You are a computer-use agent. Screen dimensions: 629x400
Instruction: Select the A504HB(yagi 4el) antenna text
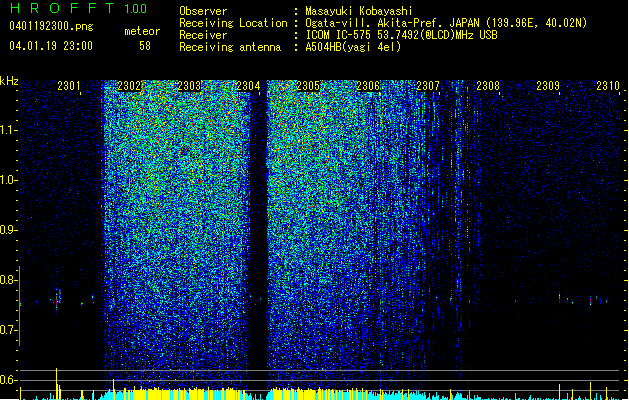[353, 47]
